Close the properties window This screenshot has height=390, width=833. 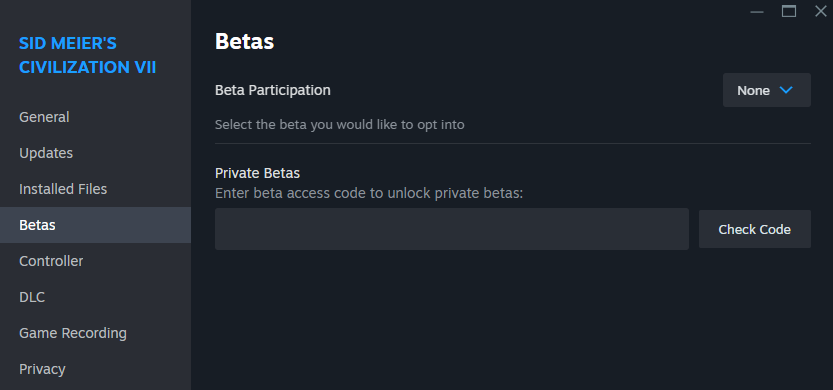821,11
